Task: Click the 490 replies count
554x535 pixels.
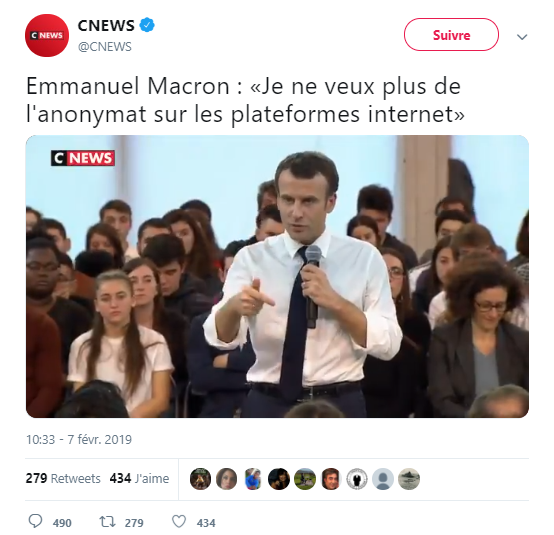Action: coord(62,523)
